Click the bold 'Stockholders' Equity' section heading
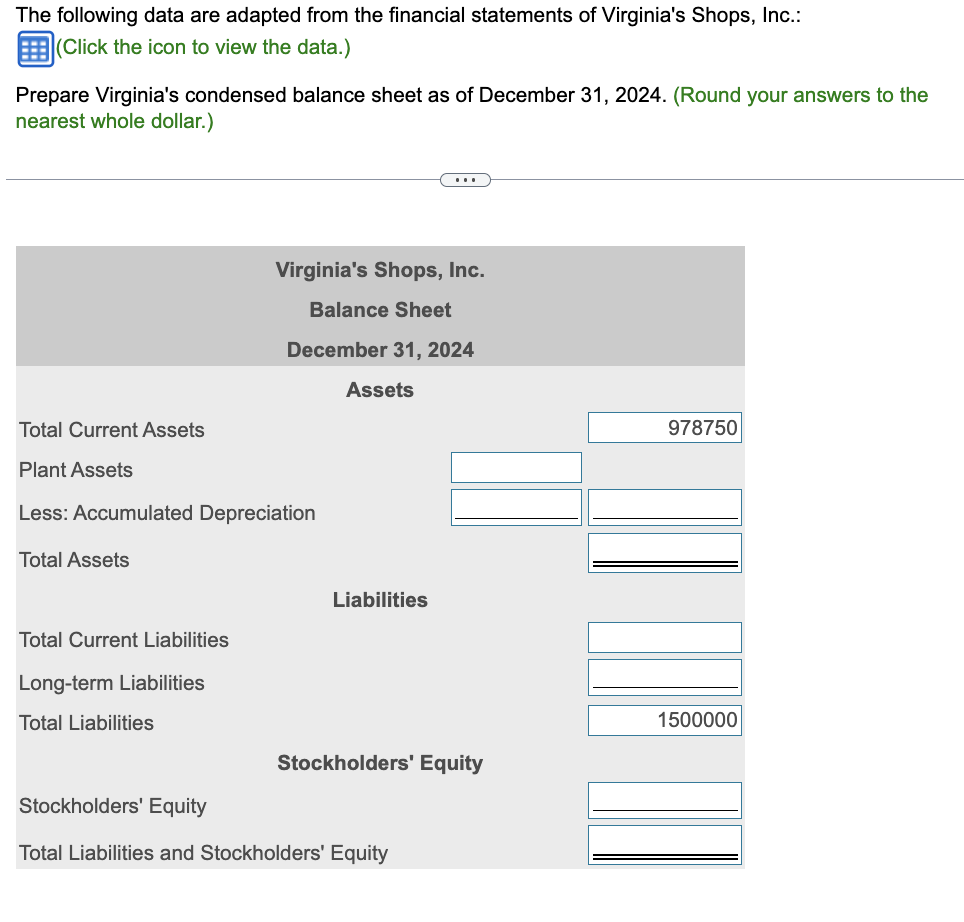964x922 pixels. pyautogui.click(x=380, y=763)
